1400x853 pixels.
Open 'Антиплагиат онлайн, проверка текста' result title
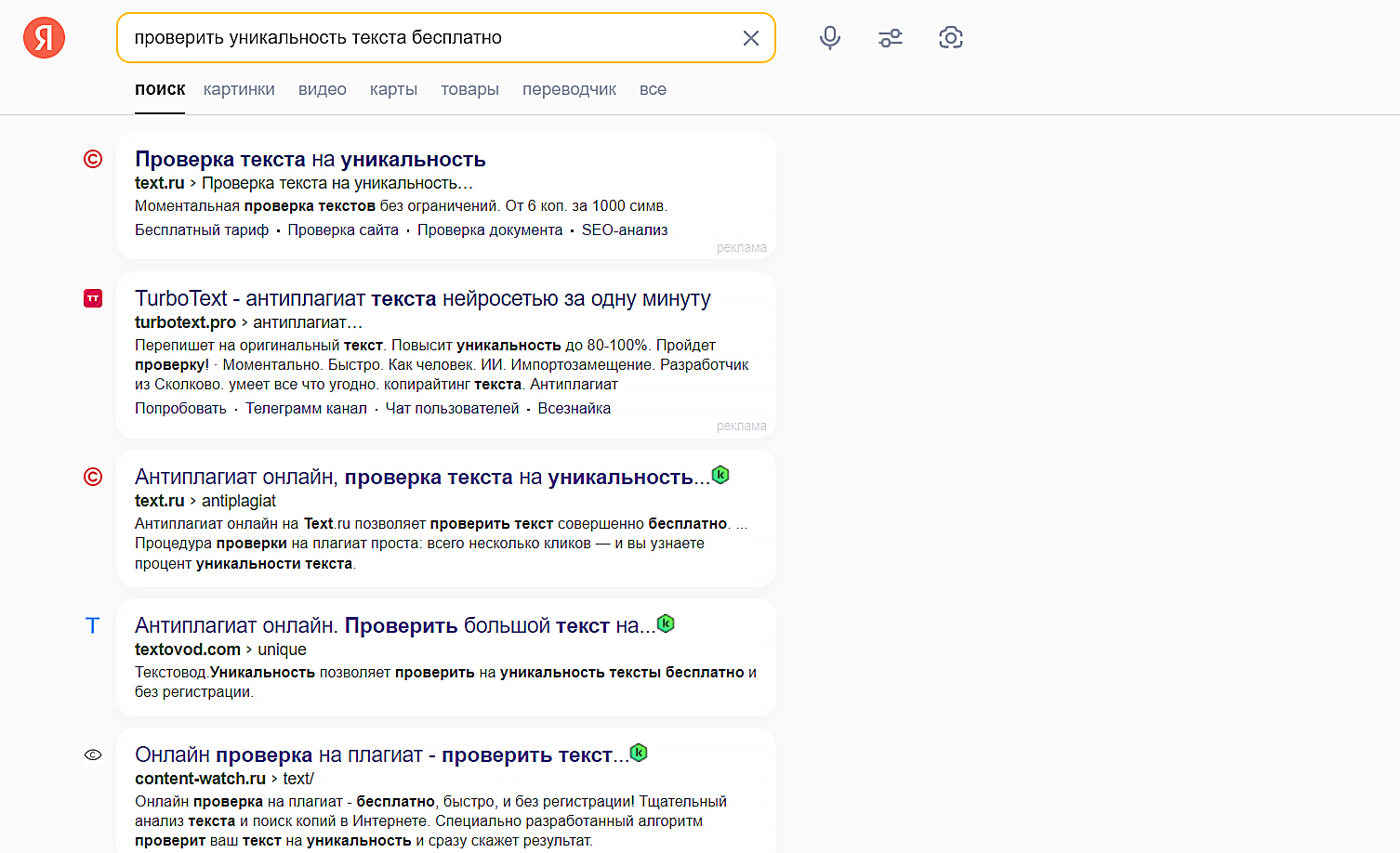click(422, 477)
